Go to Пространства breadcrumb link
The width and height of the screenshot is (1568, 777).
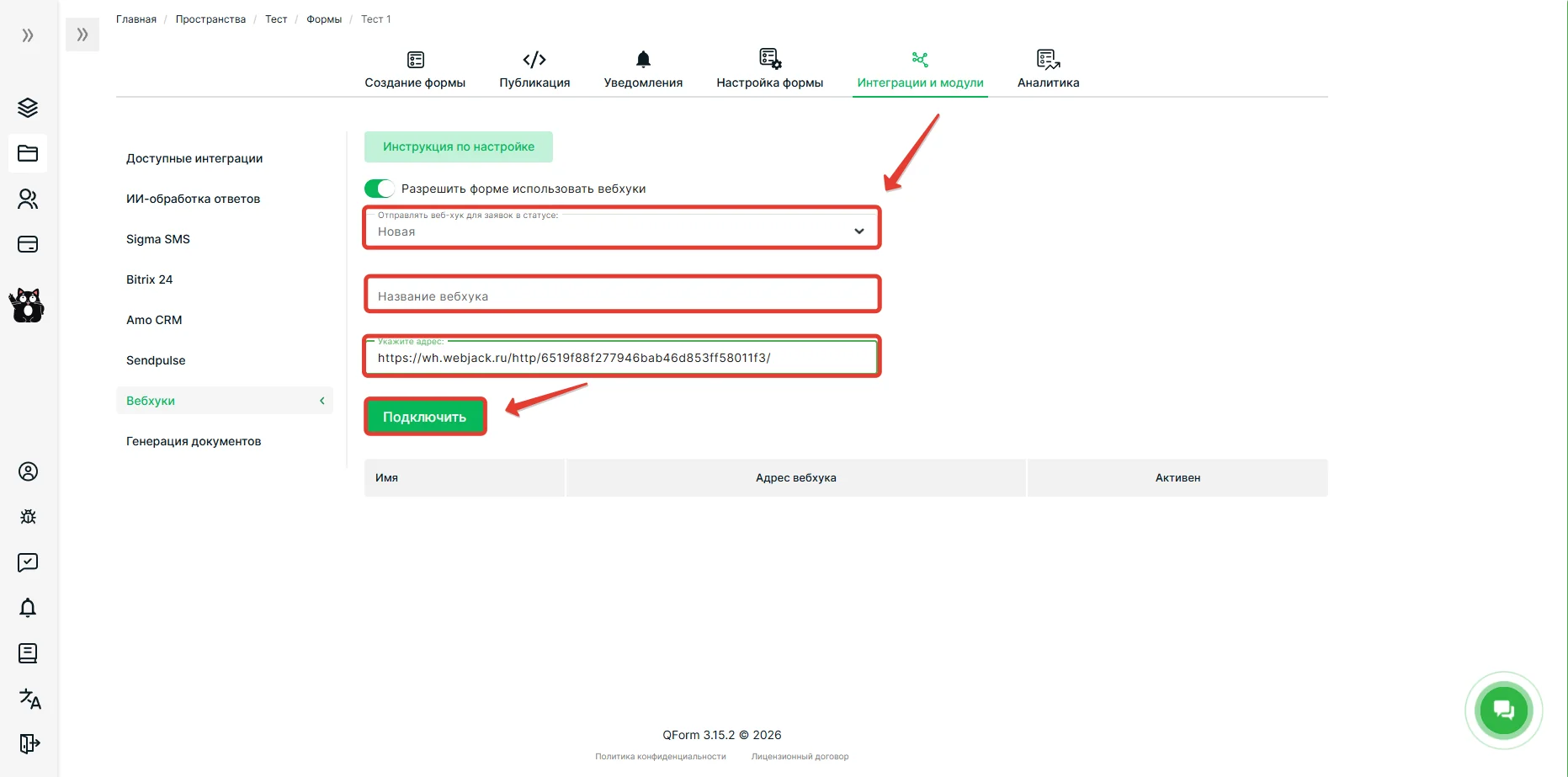click(210, 19)
